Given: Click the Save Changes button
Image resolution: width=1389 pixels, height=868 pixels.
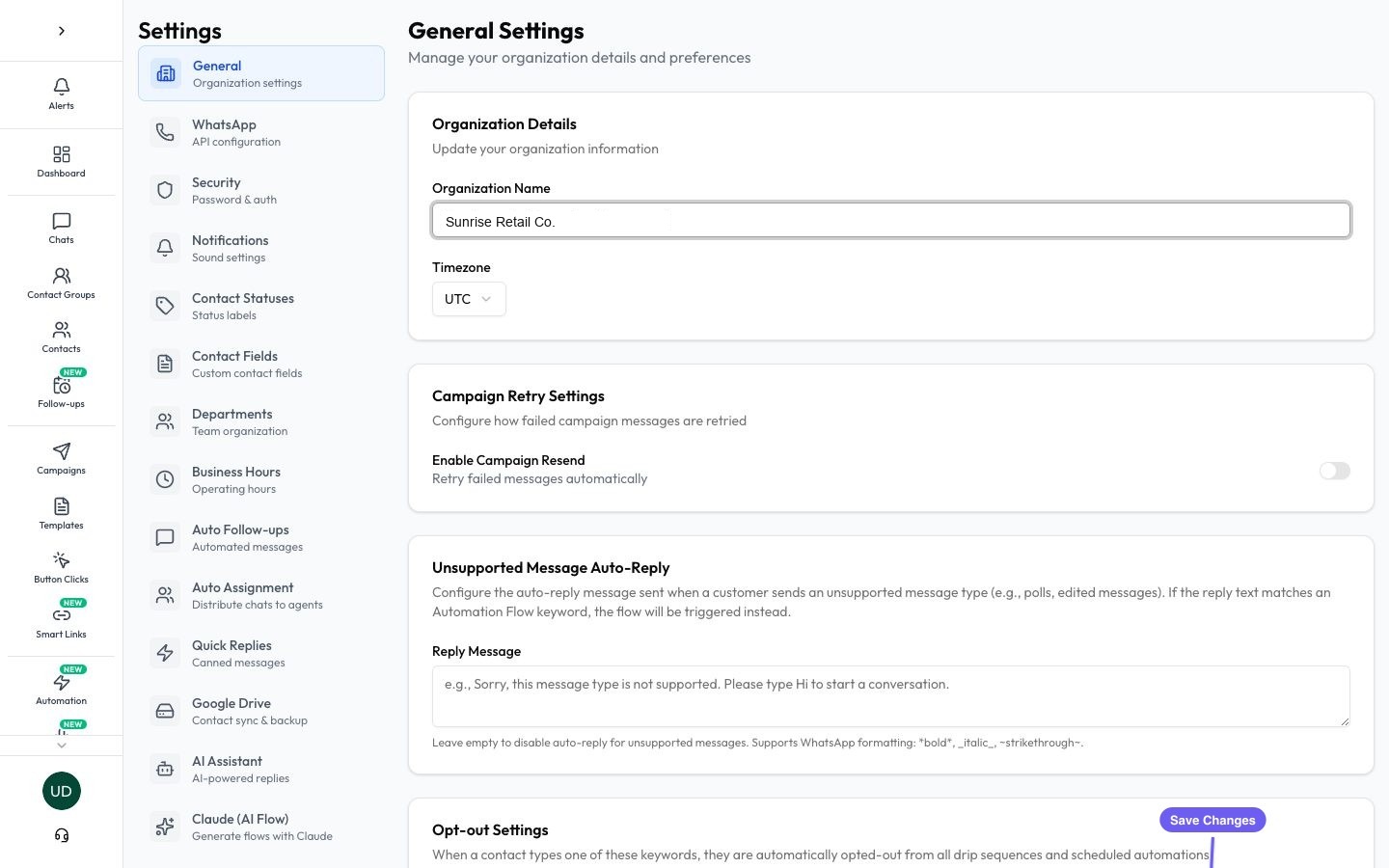Looking at the screenshot, I should coord(1212,820).
